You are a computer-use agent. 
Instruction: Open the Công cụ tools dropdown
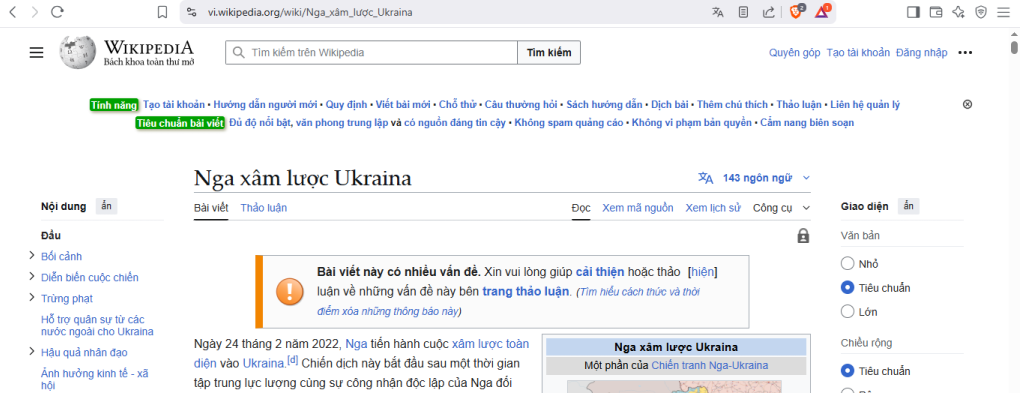pyautogui.click(x=781, y=208)
